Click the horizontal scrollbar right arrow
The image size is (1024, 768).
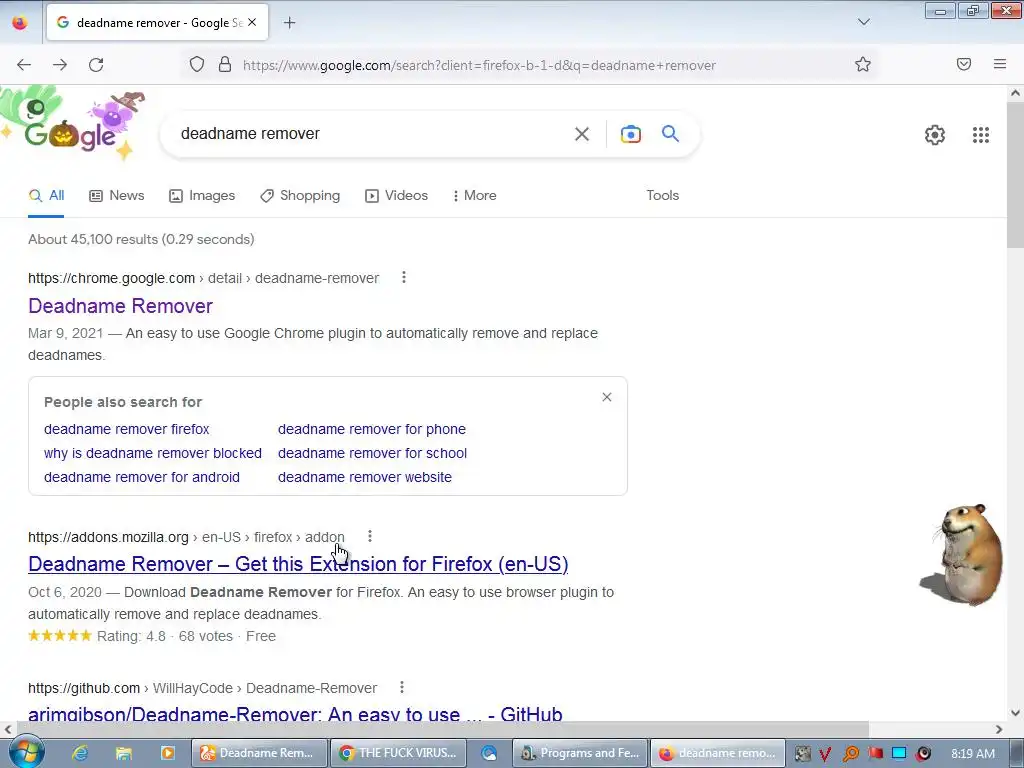tap(999, 729)
